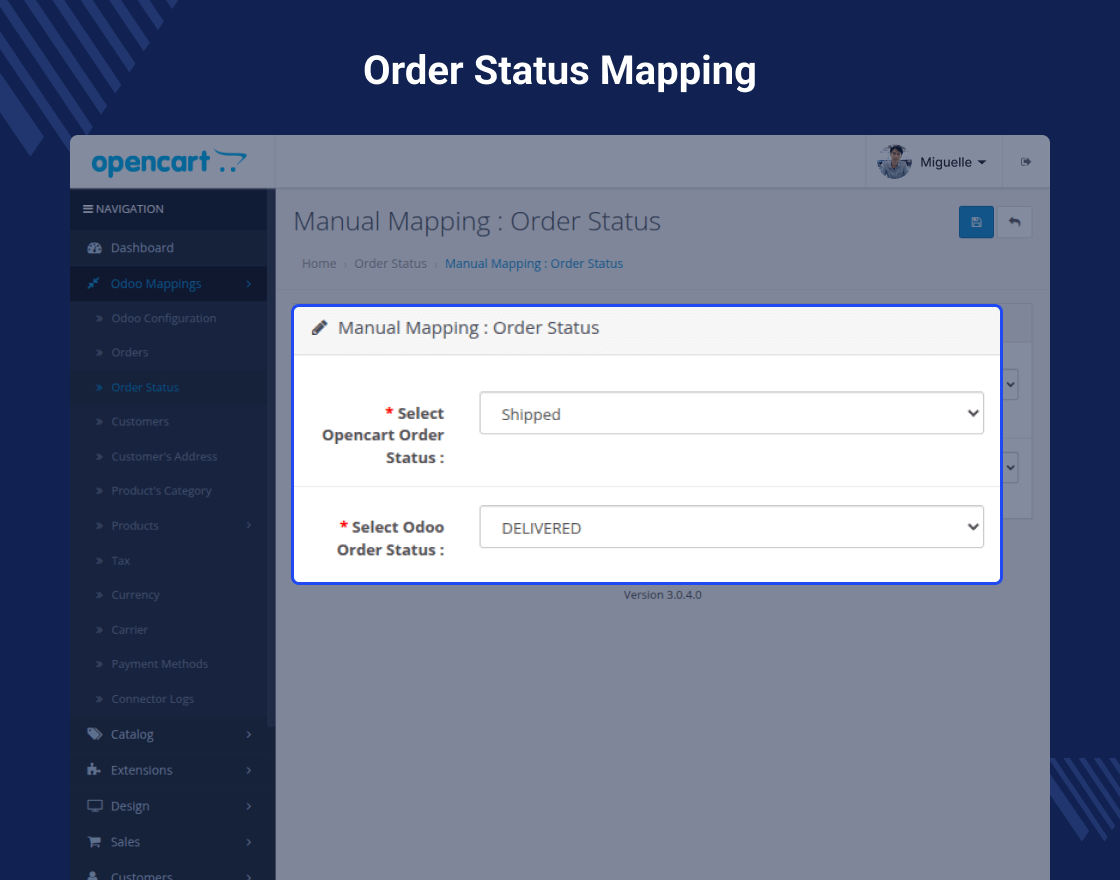This screenshot has width=1120, height=880.
Task: Open the Carrier mapping item
Action: (129, 629)
